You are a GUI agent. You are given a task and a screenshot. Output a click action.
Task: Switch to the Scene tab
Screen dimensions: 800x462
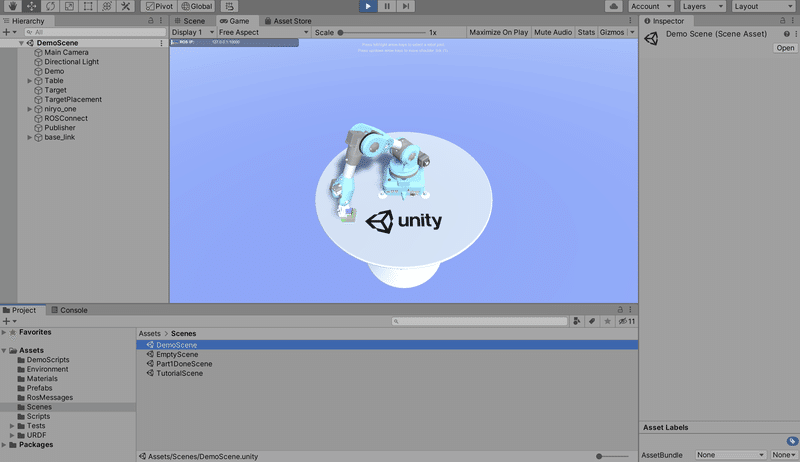click(189, 21)
